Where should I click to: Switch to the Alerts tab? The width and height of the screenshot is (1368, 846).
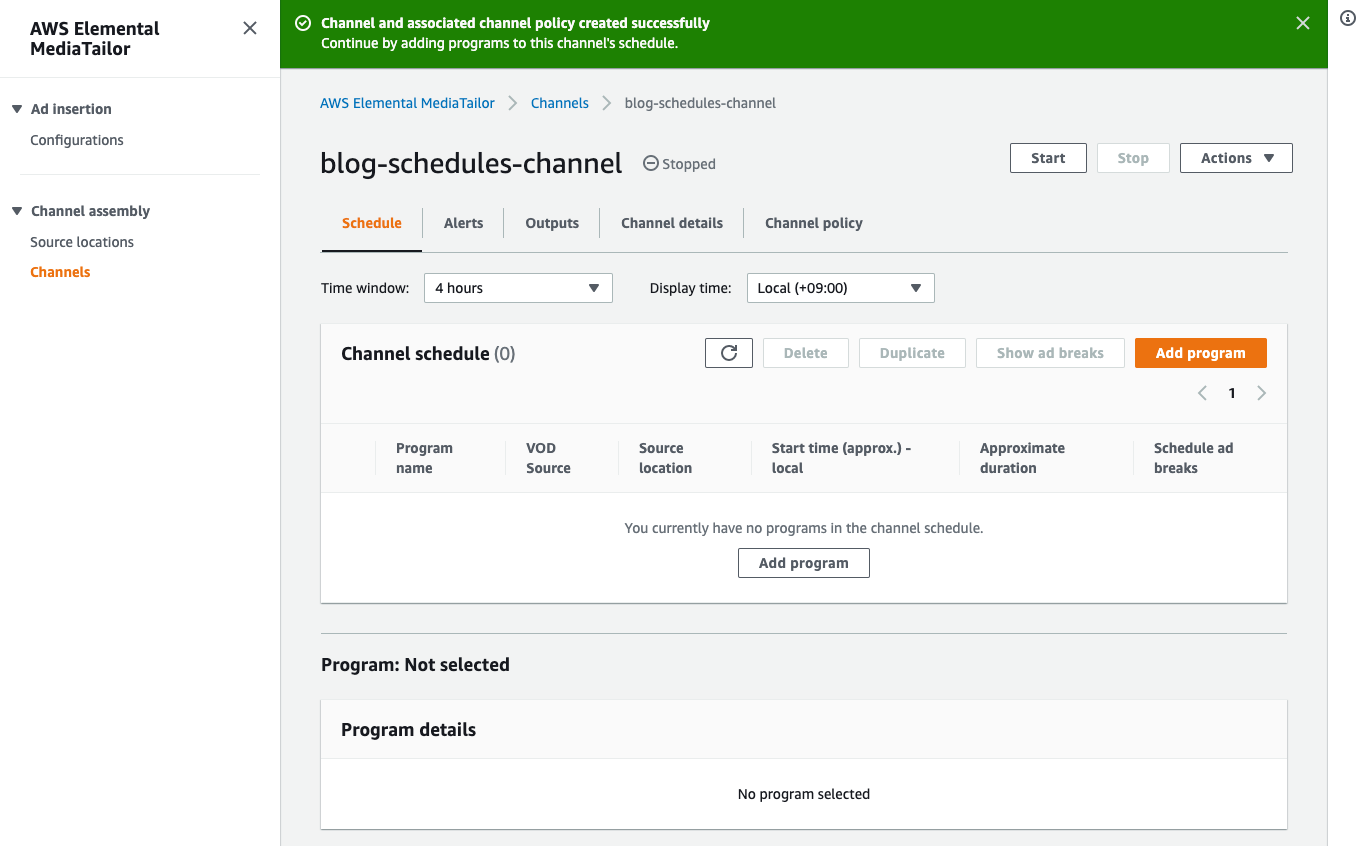[463, 222]
